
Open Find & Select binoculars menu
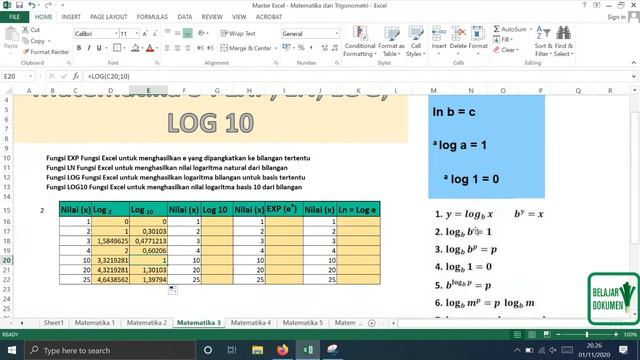click(564, 42)
